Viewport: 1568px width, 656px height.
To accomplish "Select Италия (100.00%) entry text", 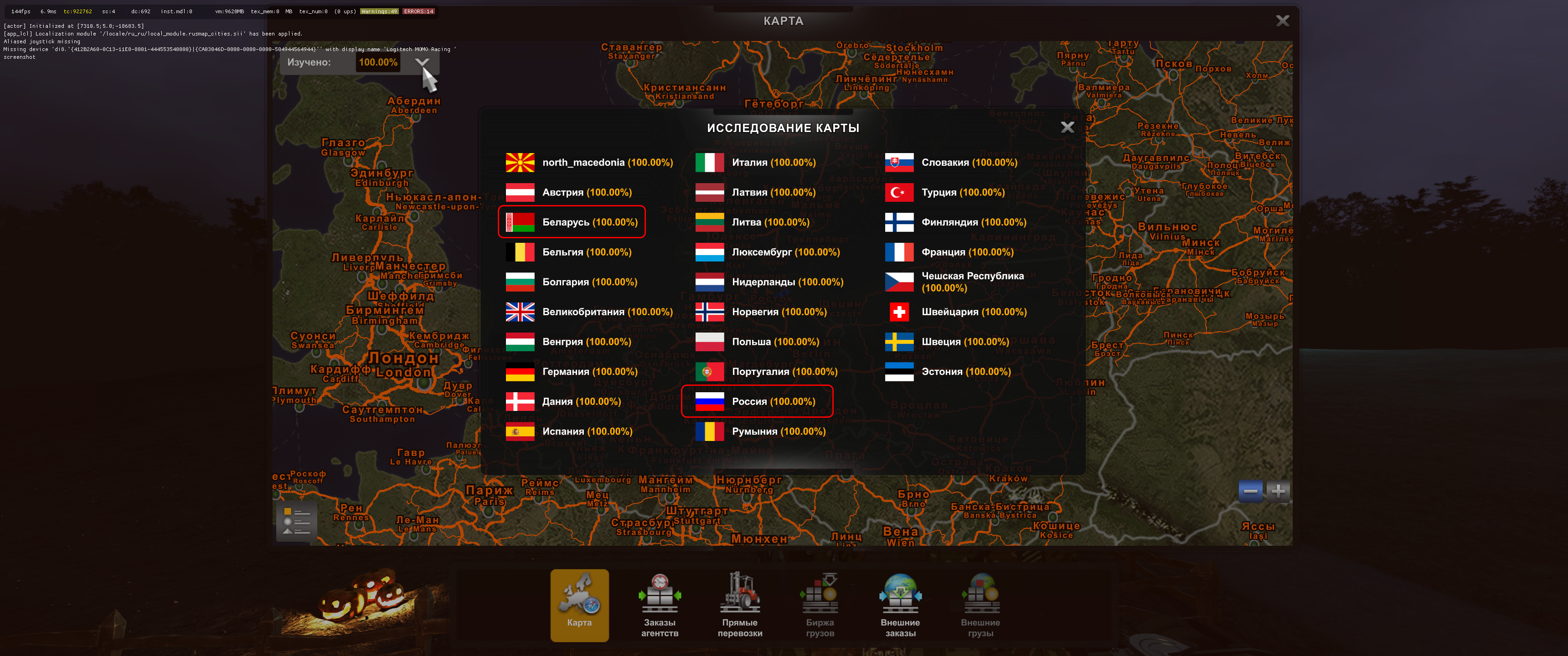I will click(774, 163).
